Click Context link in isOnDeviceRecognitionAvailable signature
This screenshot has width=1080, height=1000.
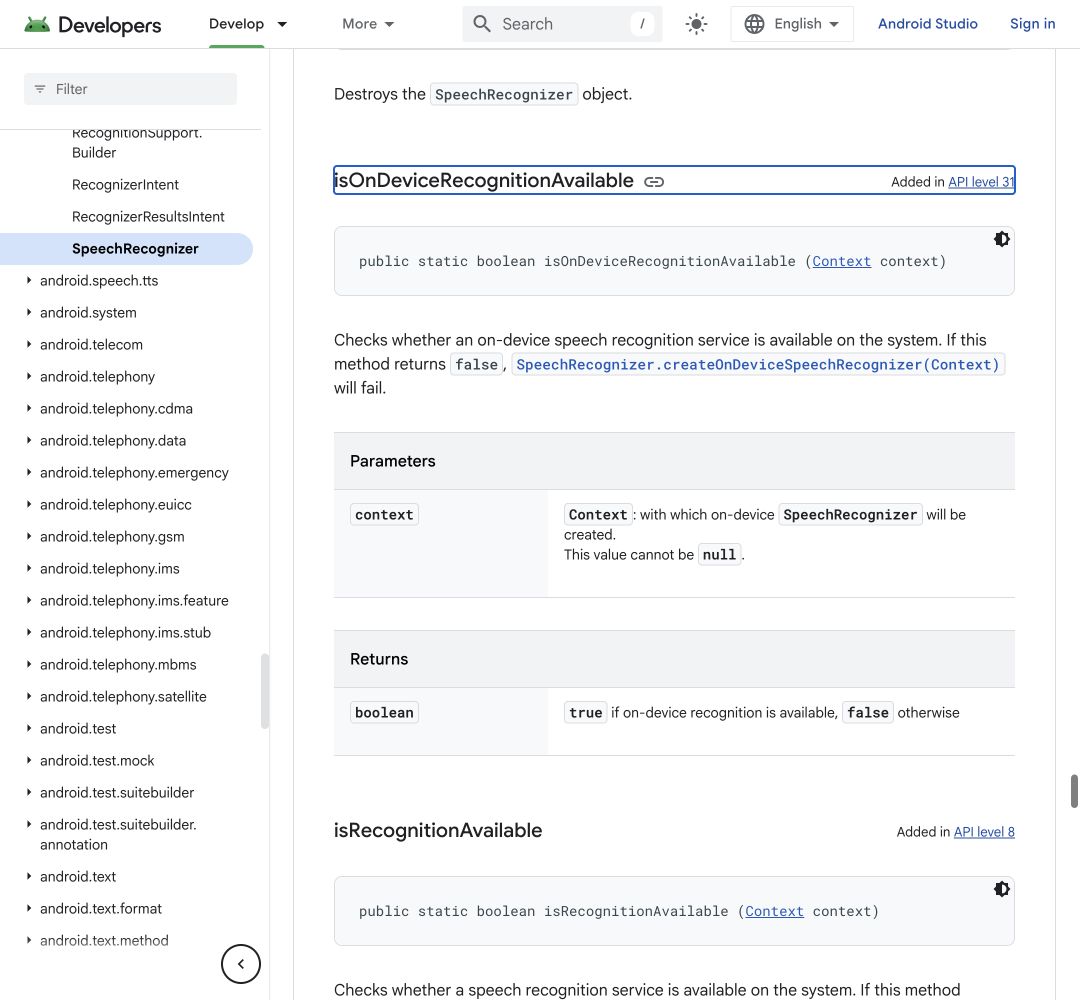coord(841,262)
